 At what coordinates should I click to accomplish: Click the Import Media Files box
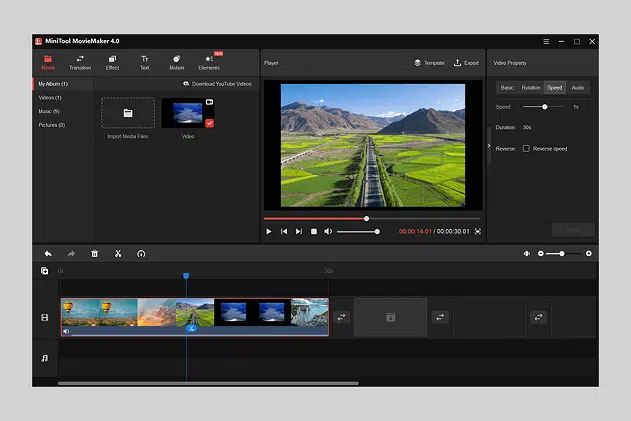point(128,113)
